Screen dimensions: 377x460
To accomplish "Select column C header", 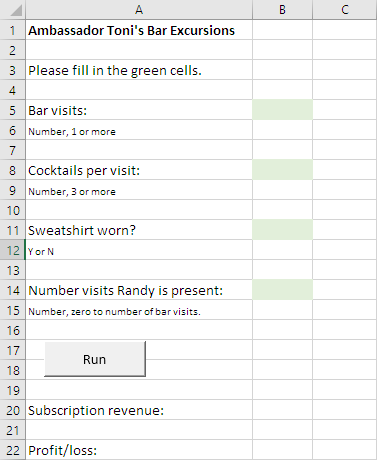I will 345,9.
